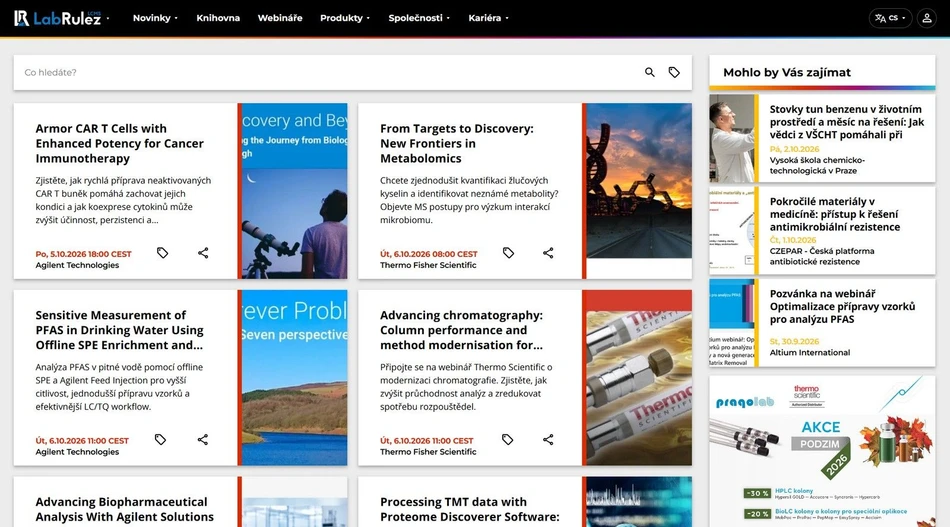Open Sensitive Measurement of PFAS title
Viewport: 950px width, 527px height.
[x=119, y=330]
